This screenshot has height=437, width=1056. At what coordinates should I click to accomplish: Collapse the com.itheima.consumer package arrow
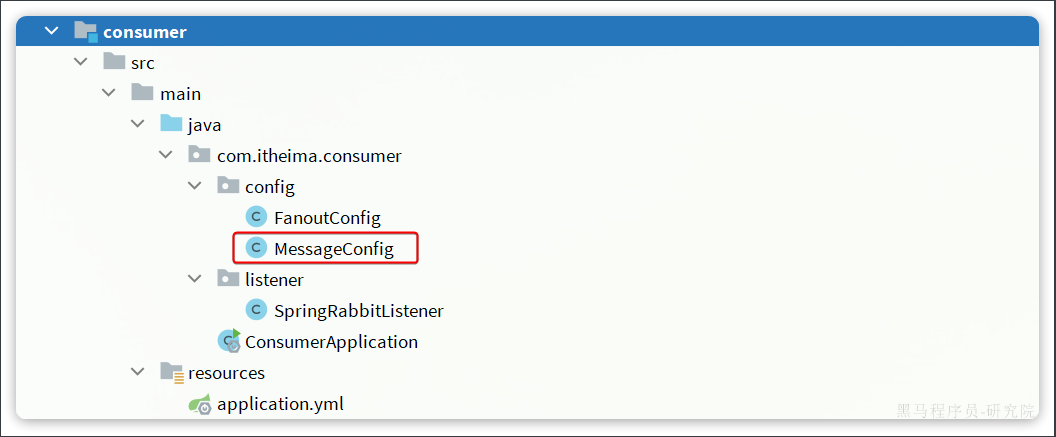pyautogui.click(x=166, y=156)
